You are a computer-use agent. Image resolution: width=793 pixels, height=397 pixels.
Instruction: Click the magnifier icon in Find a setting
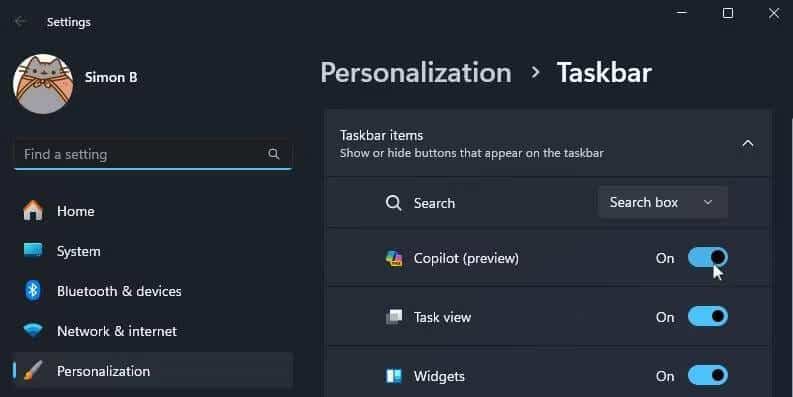click(274, 154)
